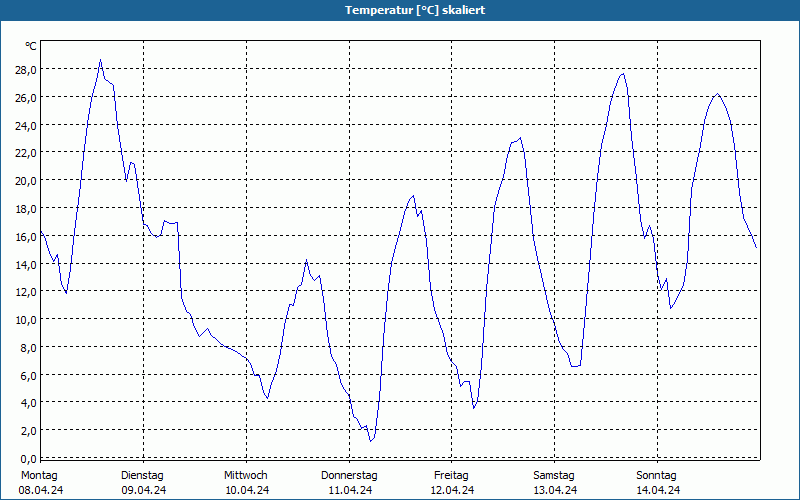Click the 10.04.24 date label
This screenshot has height=500, width=800.
point(247,490)
